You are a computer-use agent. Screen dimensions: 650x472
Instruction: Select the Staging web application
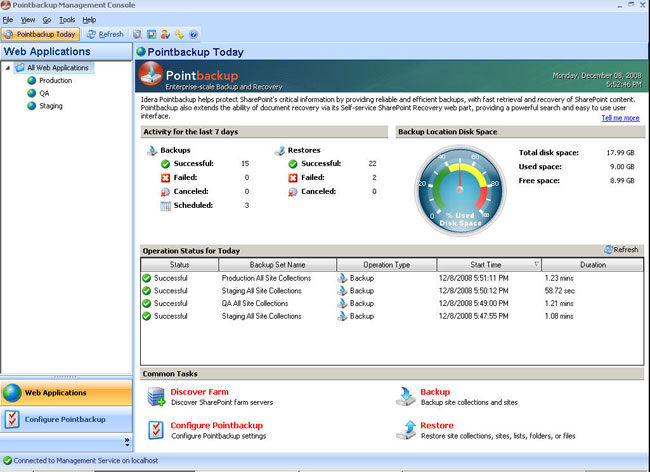pos(51,106)
